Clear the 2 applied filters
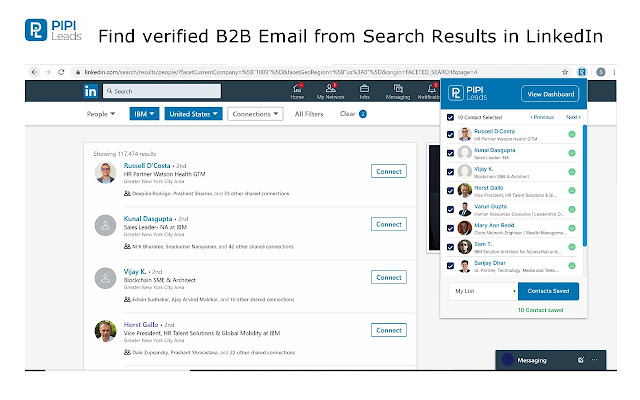This screenshot has height=400, width=640. point(353,114)
